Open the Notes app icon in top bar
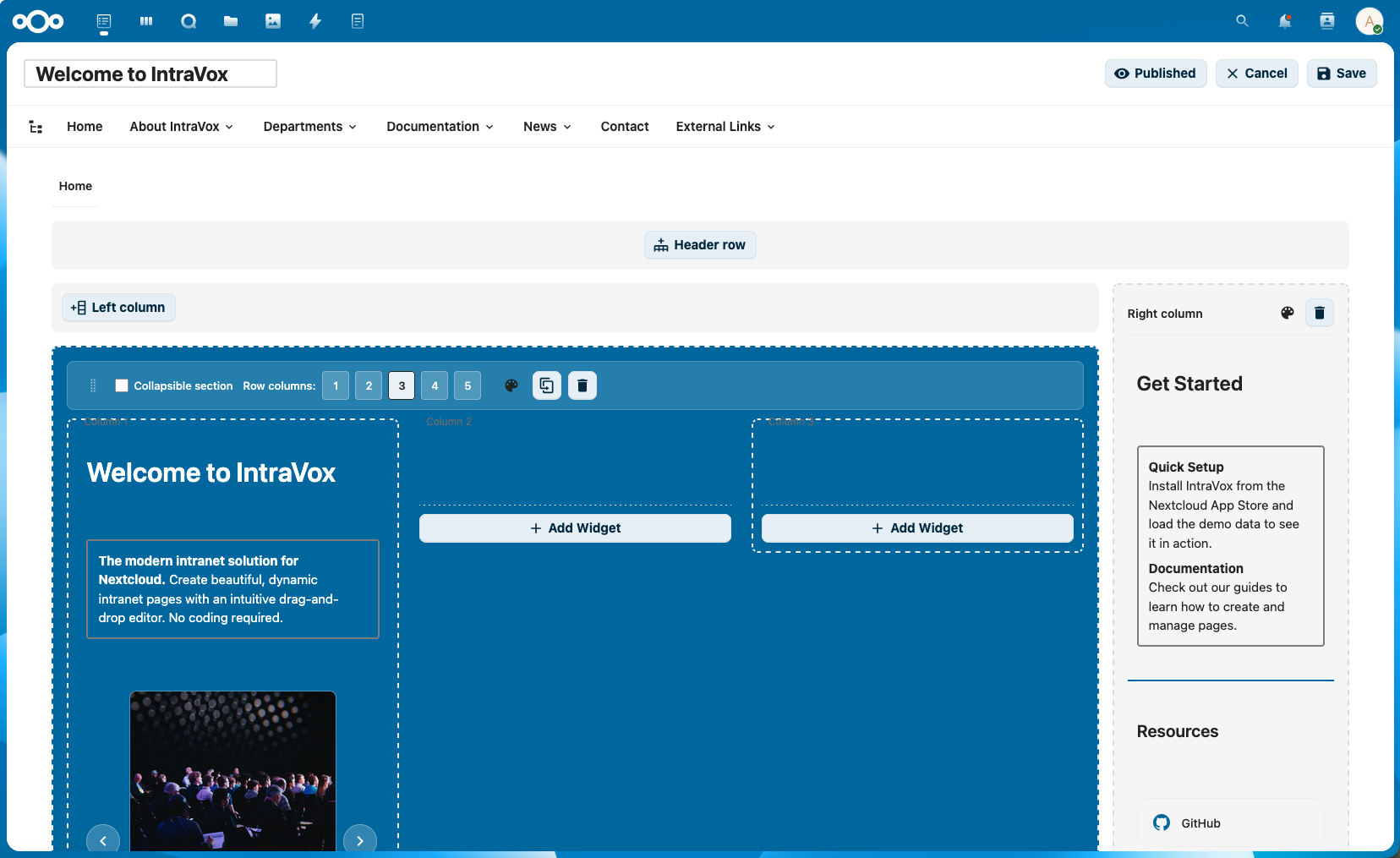The image size is (1400, 858). point(357,21)
